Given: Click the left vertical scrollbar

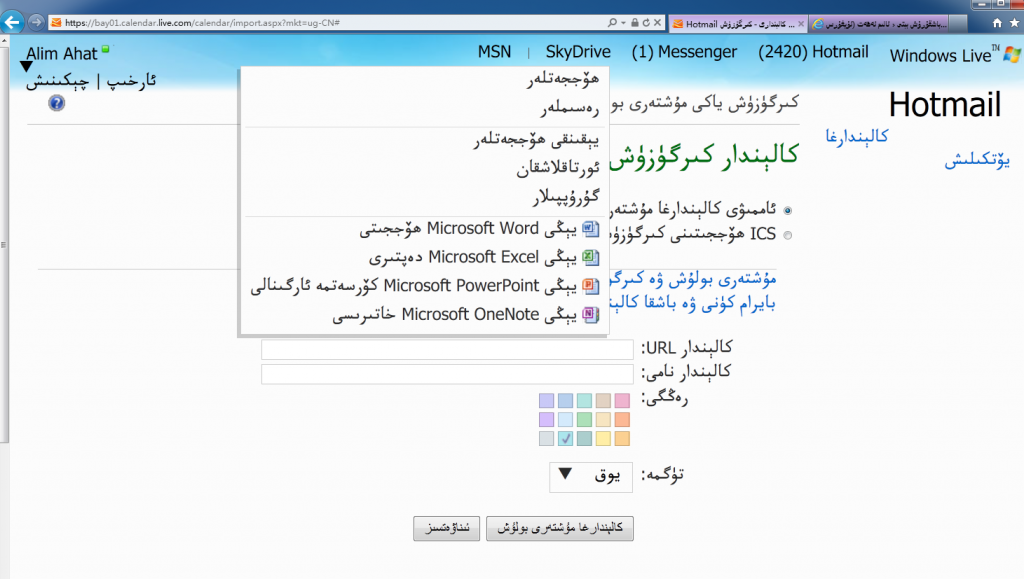Looking at the screenshot, I should click(x=4, y=243).
